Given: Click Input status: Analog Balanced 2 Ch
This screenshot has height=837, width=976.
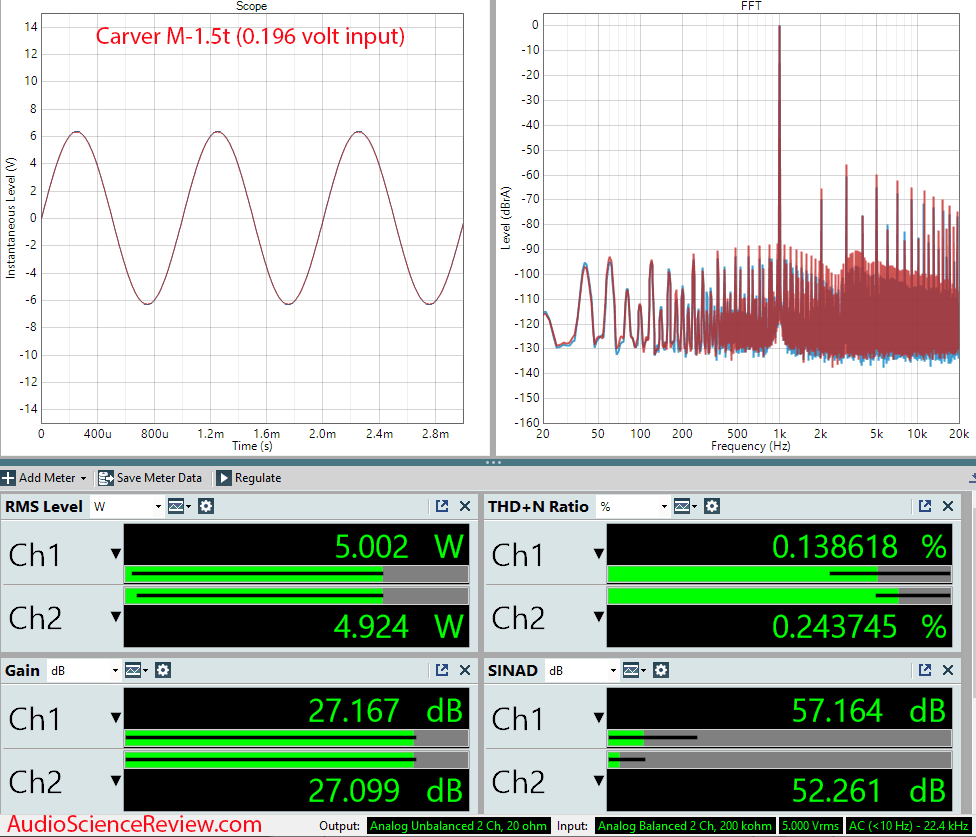Looking at the screenshot, I should point(685,826).
